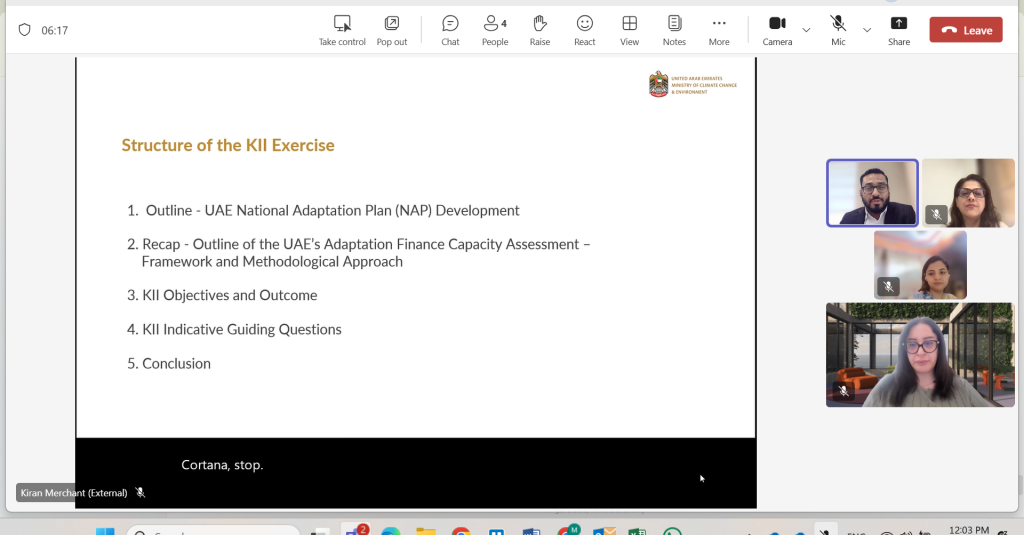Pop out the shared content
The width and height of the screenshot is (1024, 535).
[392, 30]
